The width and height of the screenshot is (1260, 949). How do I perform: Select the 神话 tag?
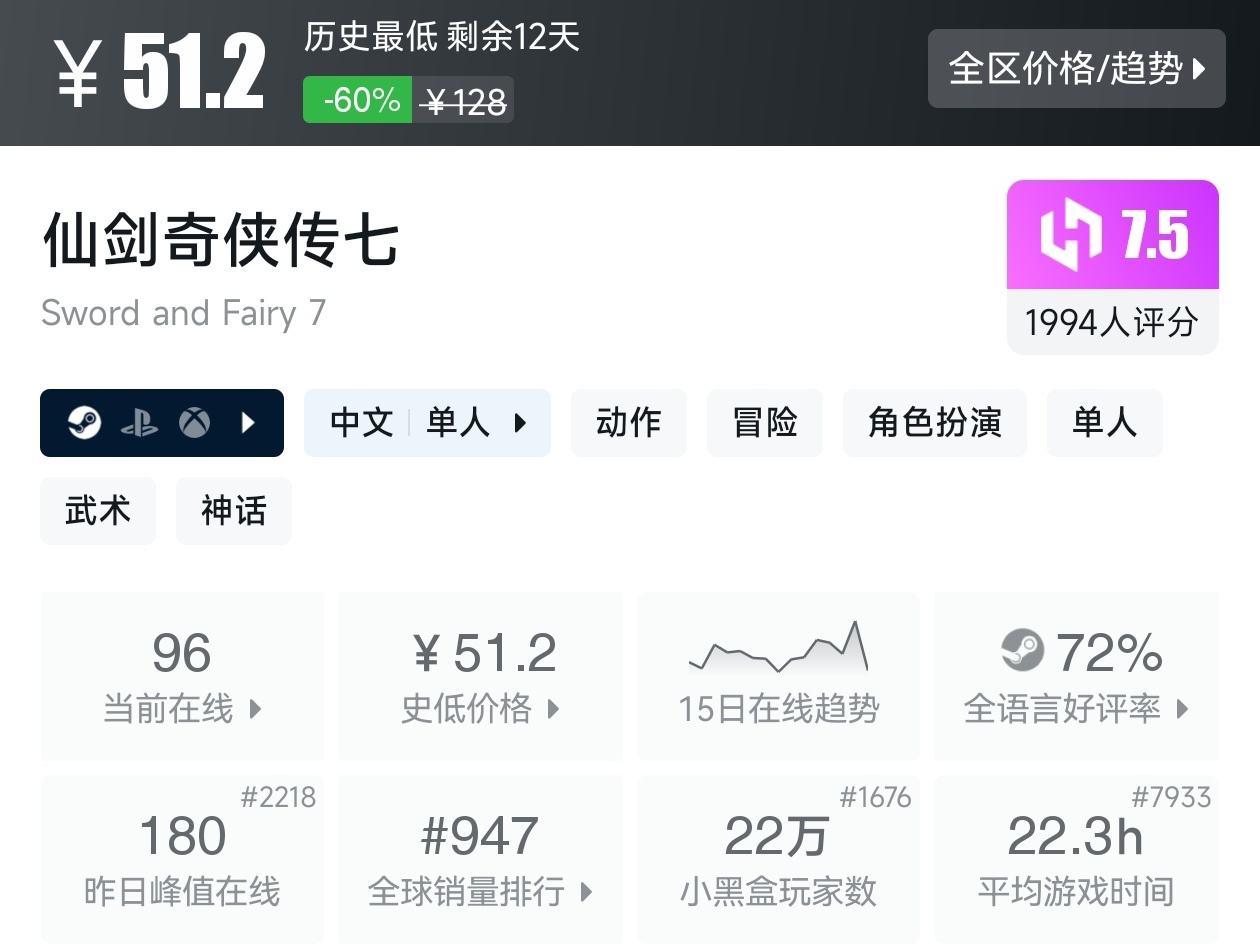(234, 511)
